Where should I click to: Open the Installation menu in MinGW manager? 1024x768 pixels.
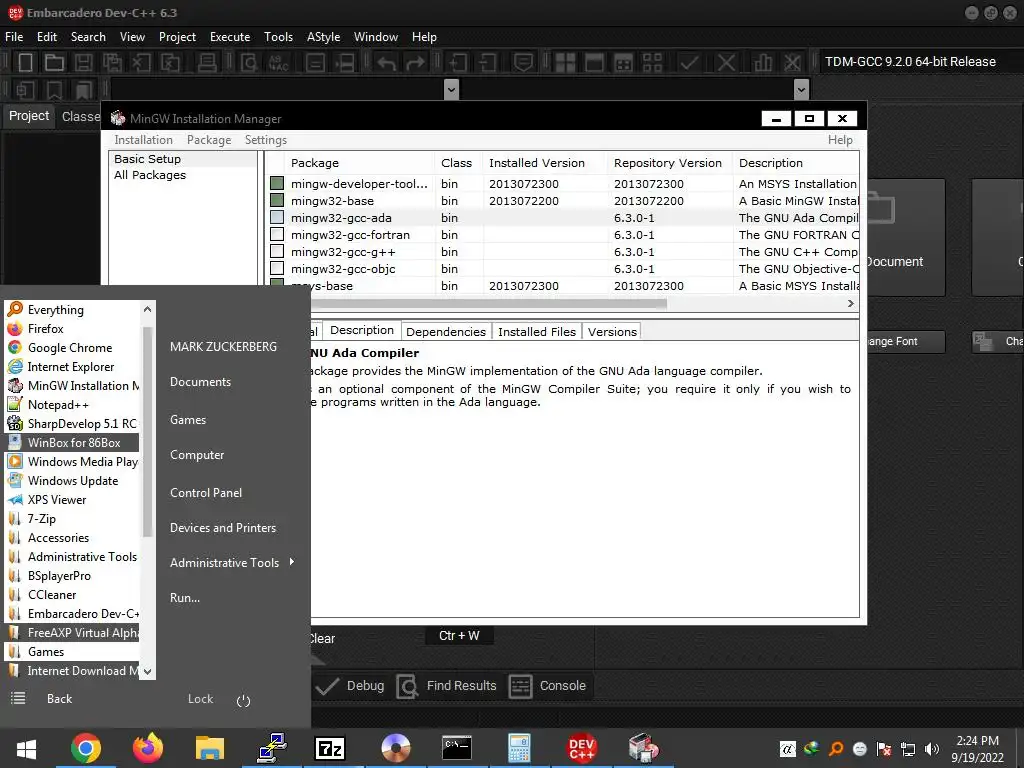pos(144,140)
